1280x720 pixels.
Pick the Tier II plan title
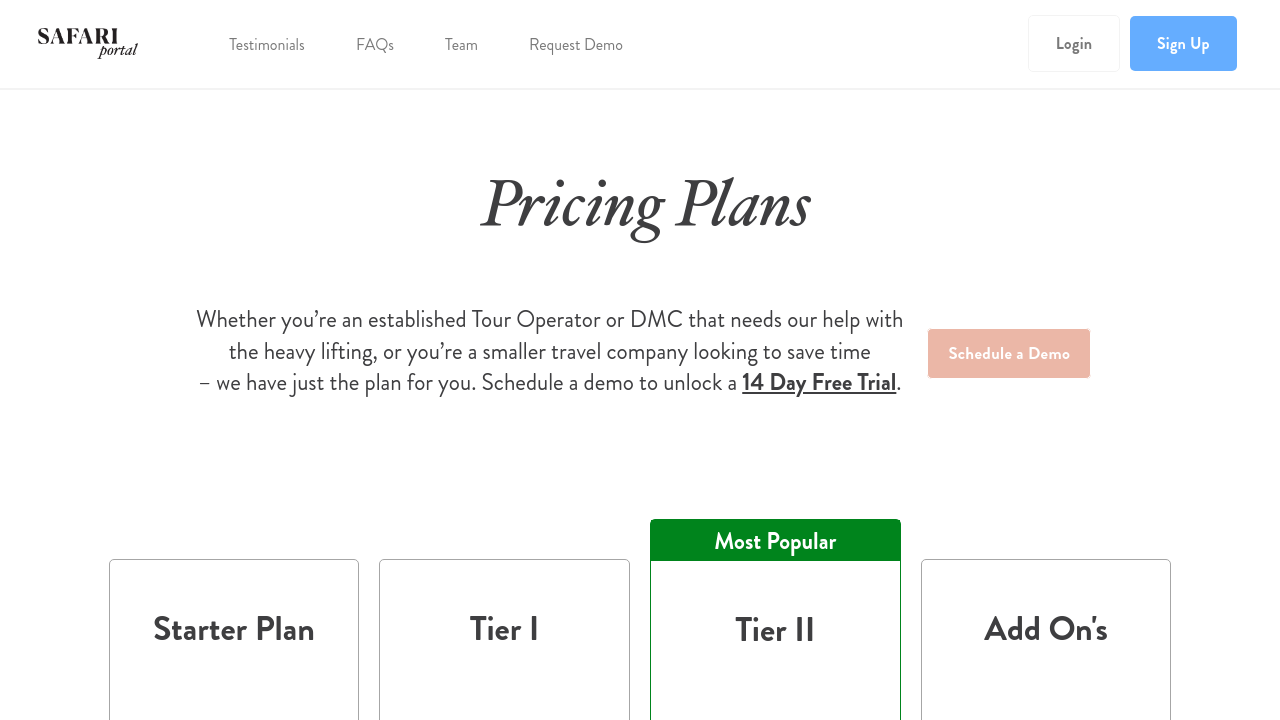[x=775, y=630]
